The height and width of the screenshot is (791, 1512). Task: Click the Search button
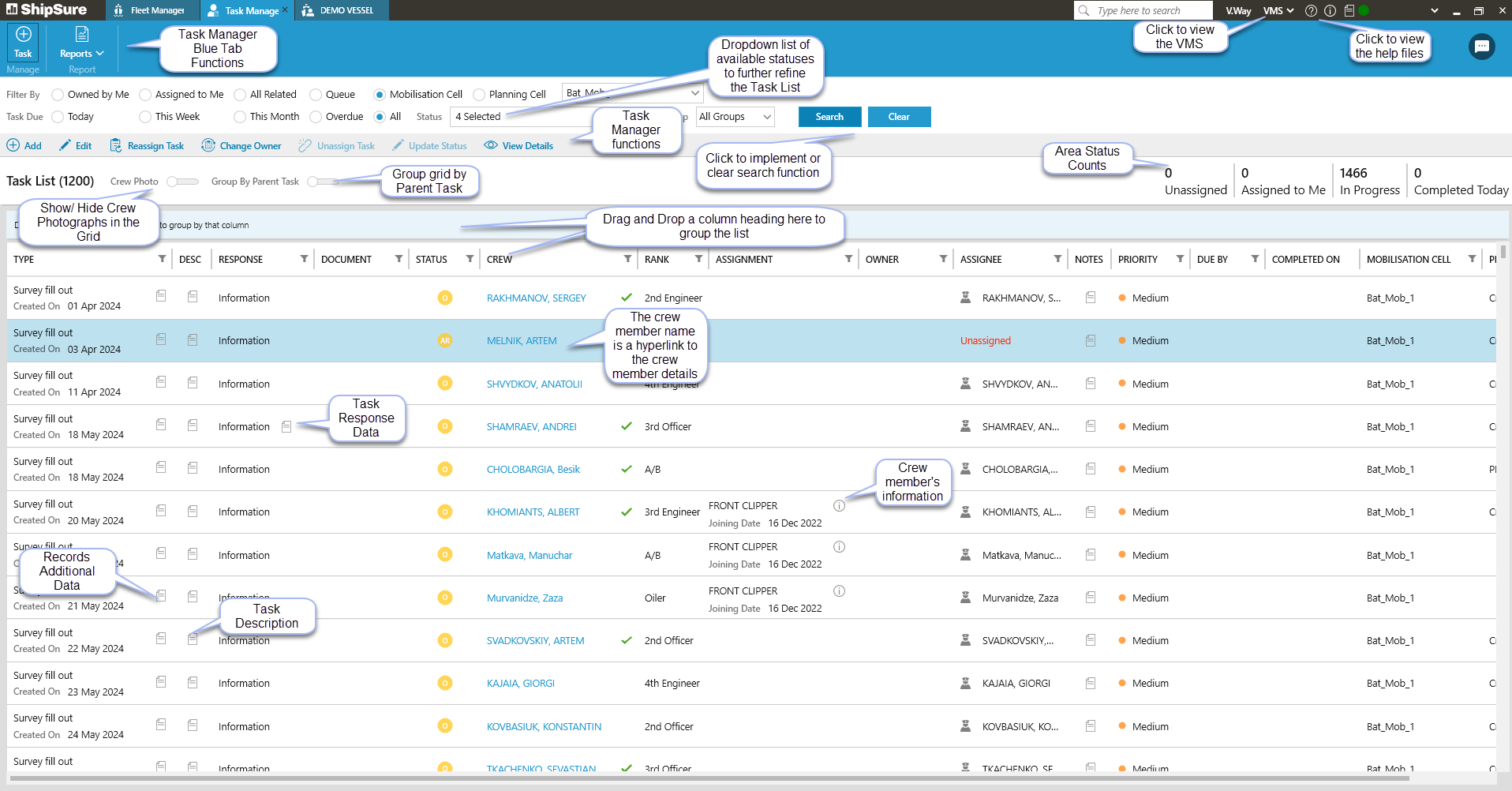pyautogui.click(x=829, y=117)
